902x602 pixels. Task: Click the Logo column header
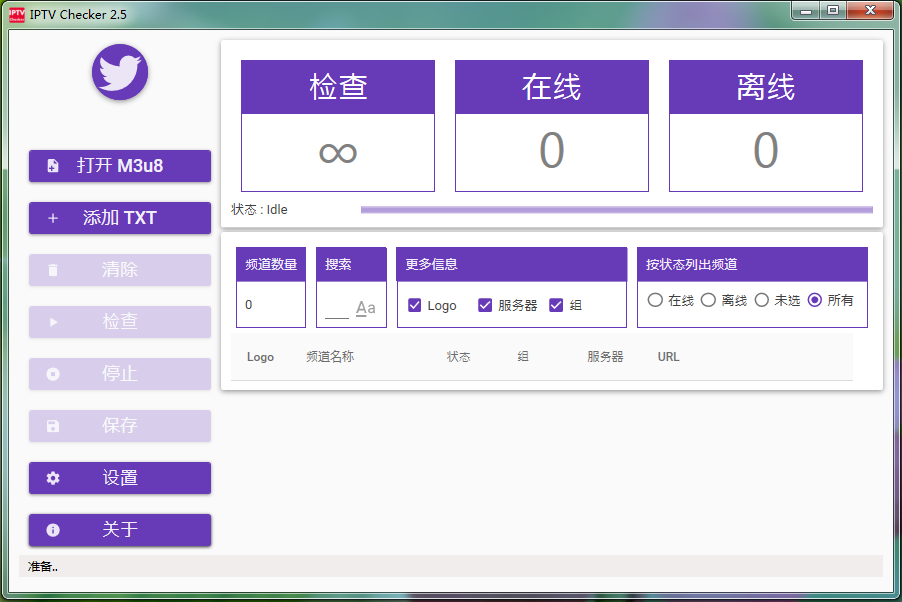click(x=260, y=357)
